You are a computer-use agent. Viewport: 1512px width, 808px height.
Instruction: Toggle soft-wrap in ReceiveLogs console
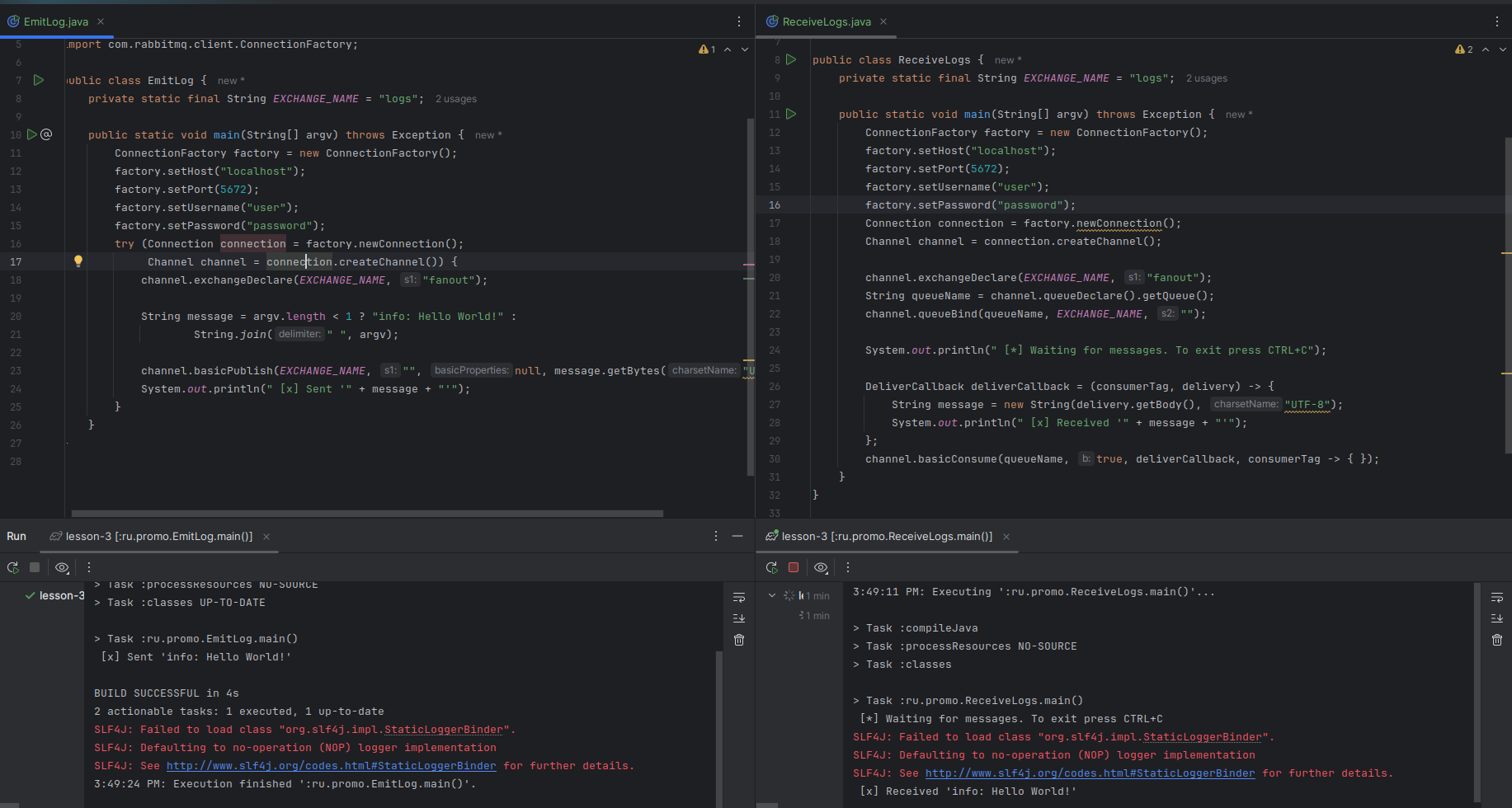coord(1497,597)
